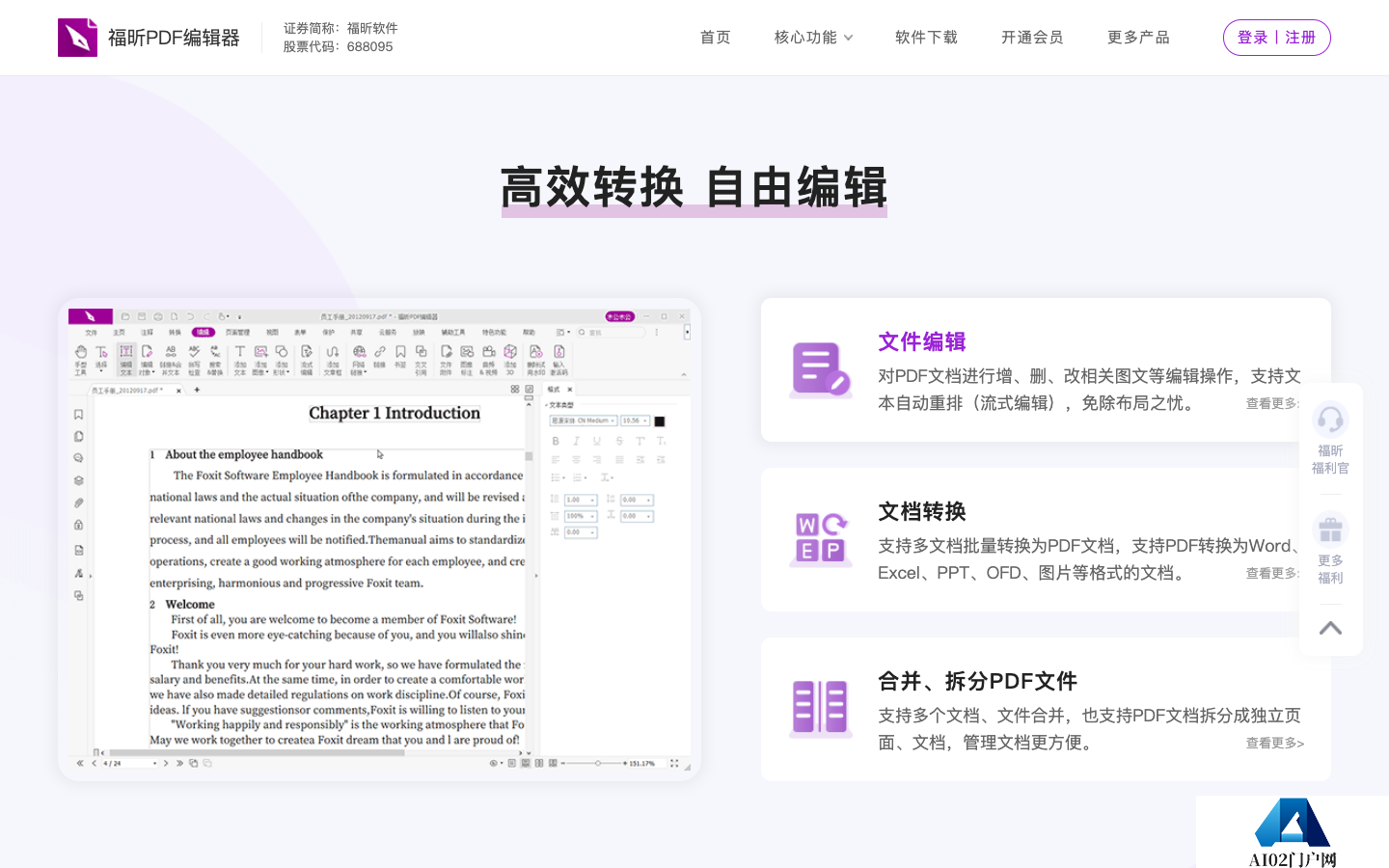Select the 选择 text select tool in preview
The image size is (1389, 868).
pyautogui.click(x=101, y=357)
